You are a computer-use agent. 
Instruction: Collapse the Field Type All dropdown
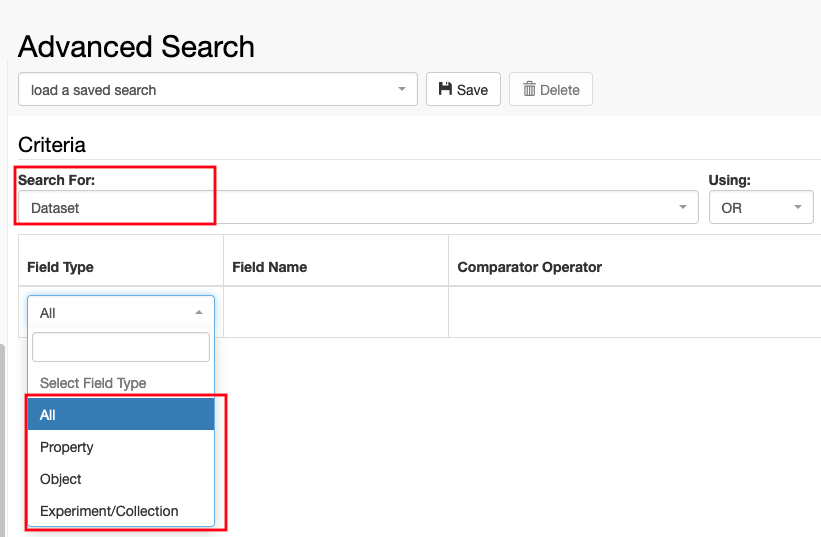pos(121,312)
